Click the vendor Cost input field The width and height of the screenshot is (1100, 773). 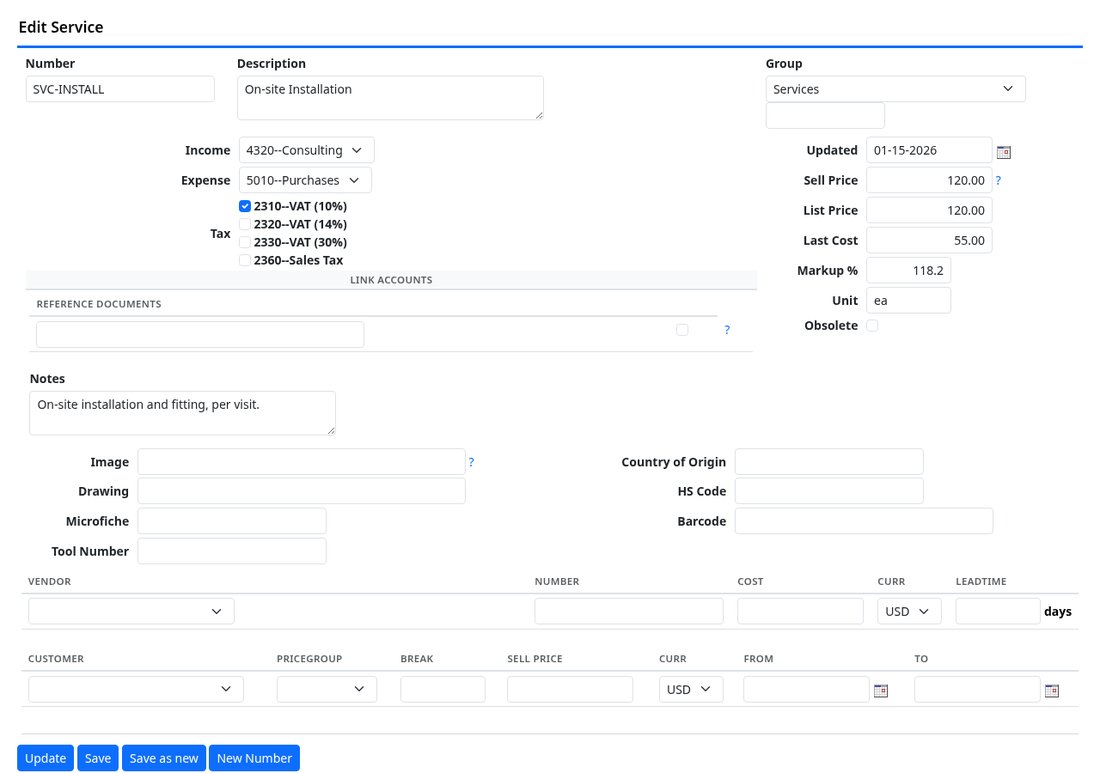click(800, 611)
